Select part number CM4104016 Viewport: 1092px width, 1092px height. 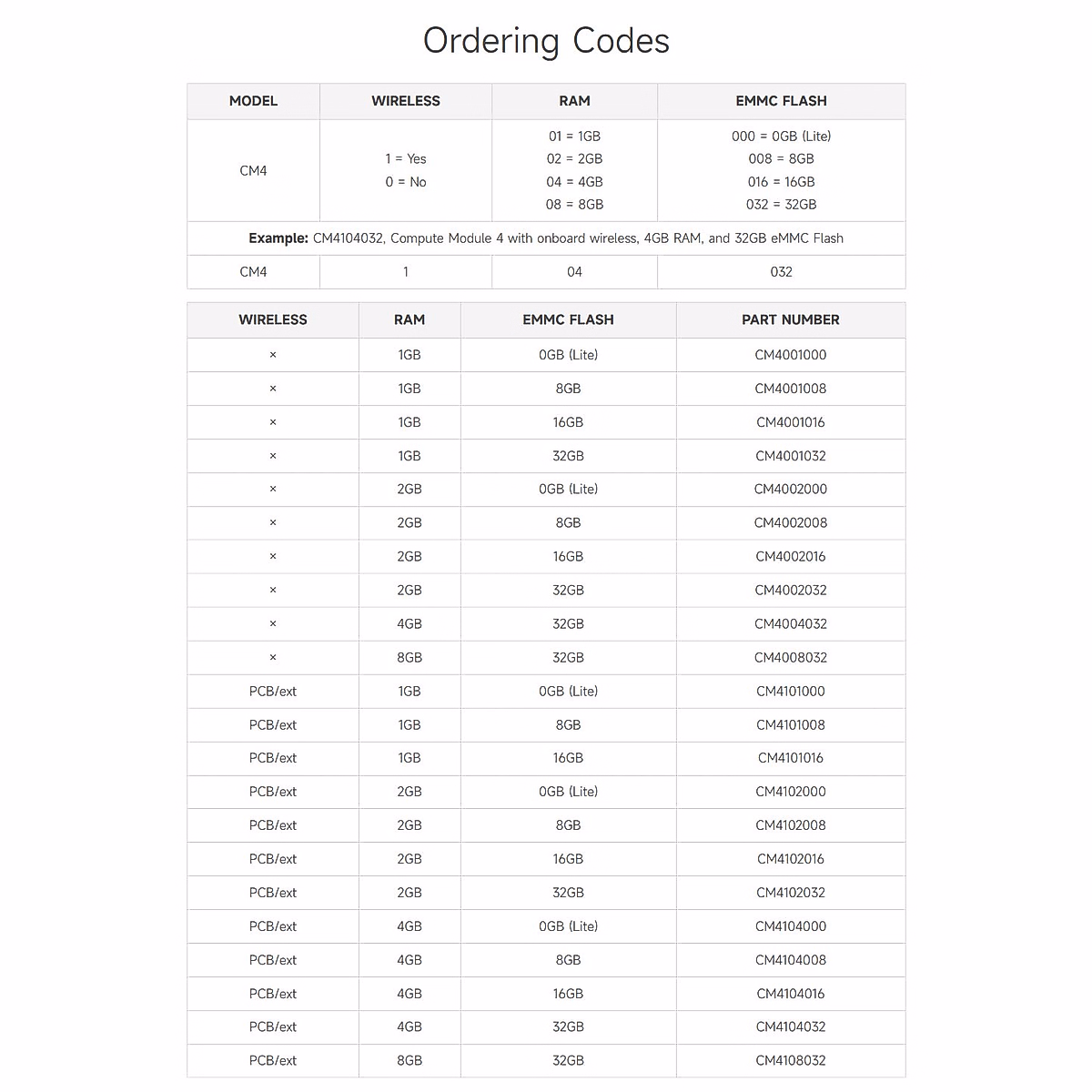coord(790,993)
